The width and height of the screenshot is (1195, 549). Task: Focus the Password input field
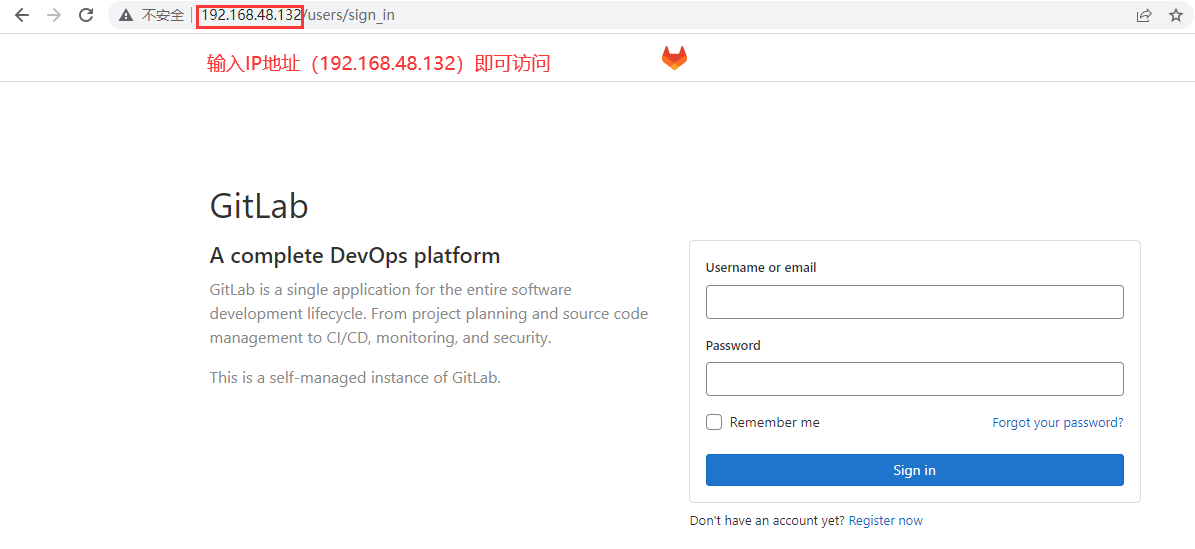[x=915, y=379]
